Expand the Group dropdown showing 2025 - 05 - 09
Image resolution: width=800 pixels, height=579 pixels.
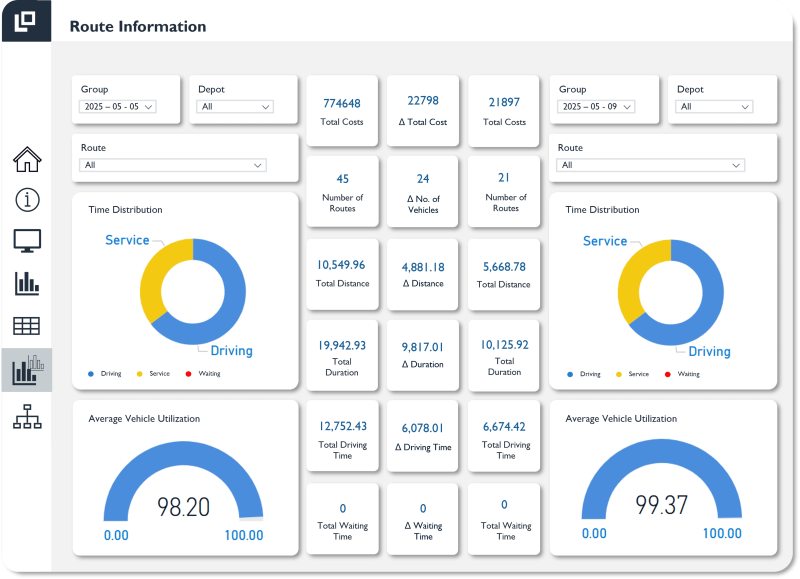[x=596, y=106]
